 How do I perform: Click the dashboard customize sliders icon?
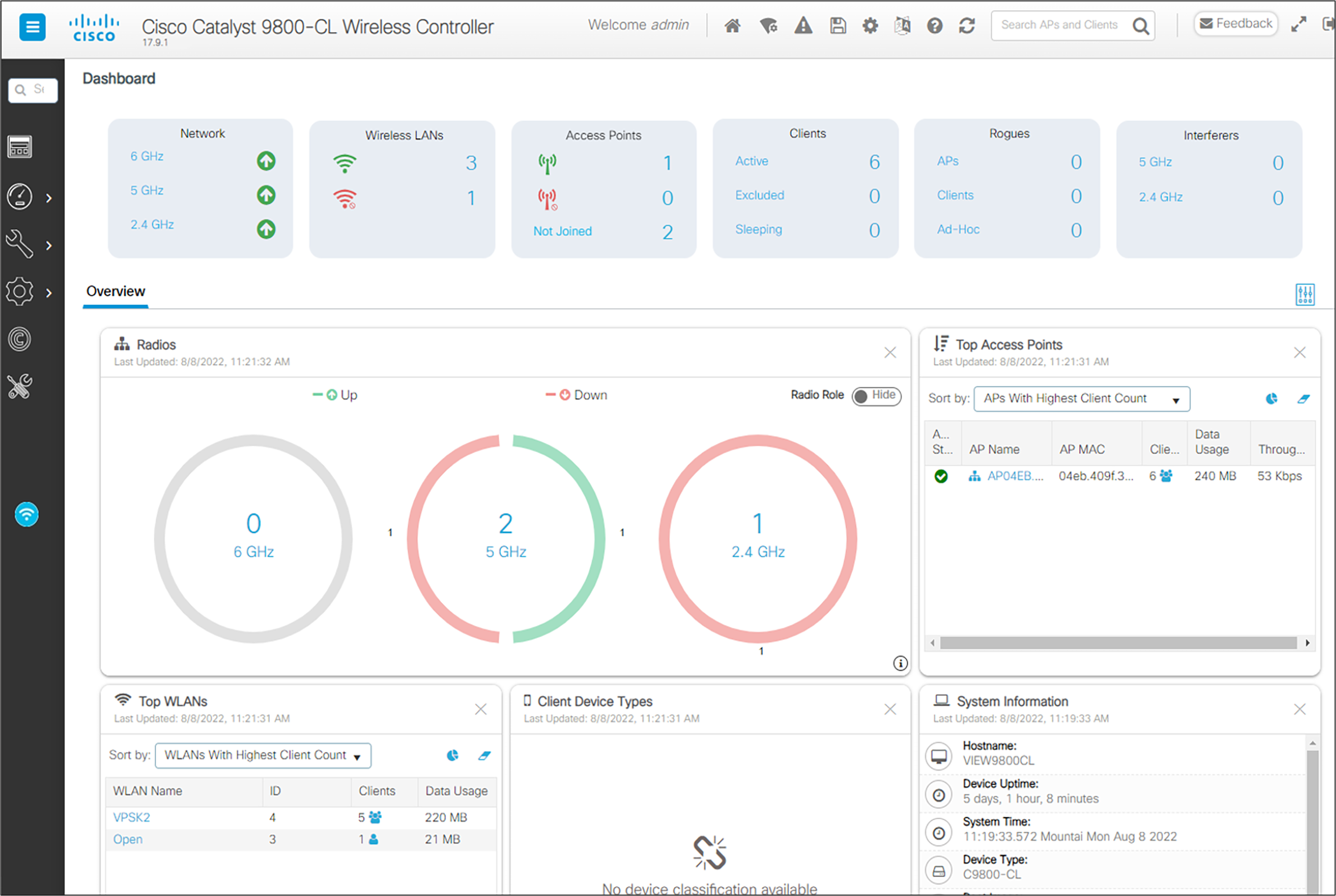pyautogui.click(x=1304, y=294)
